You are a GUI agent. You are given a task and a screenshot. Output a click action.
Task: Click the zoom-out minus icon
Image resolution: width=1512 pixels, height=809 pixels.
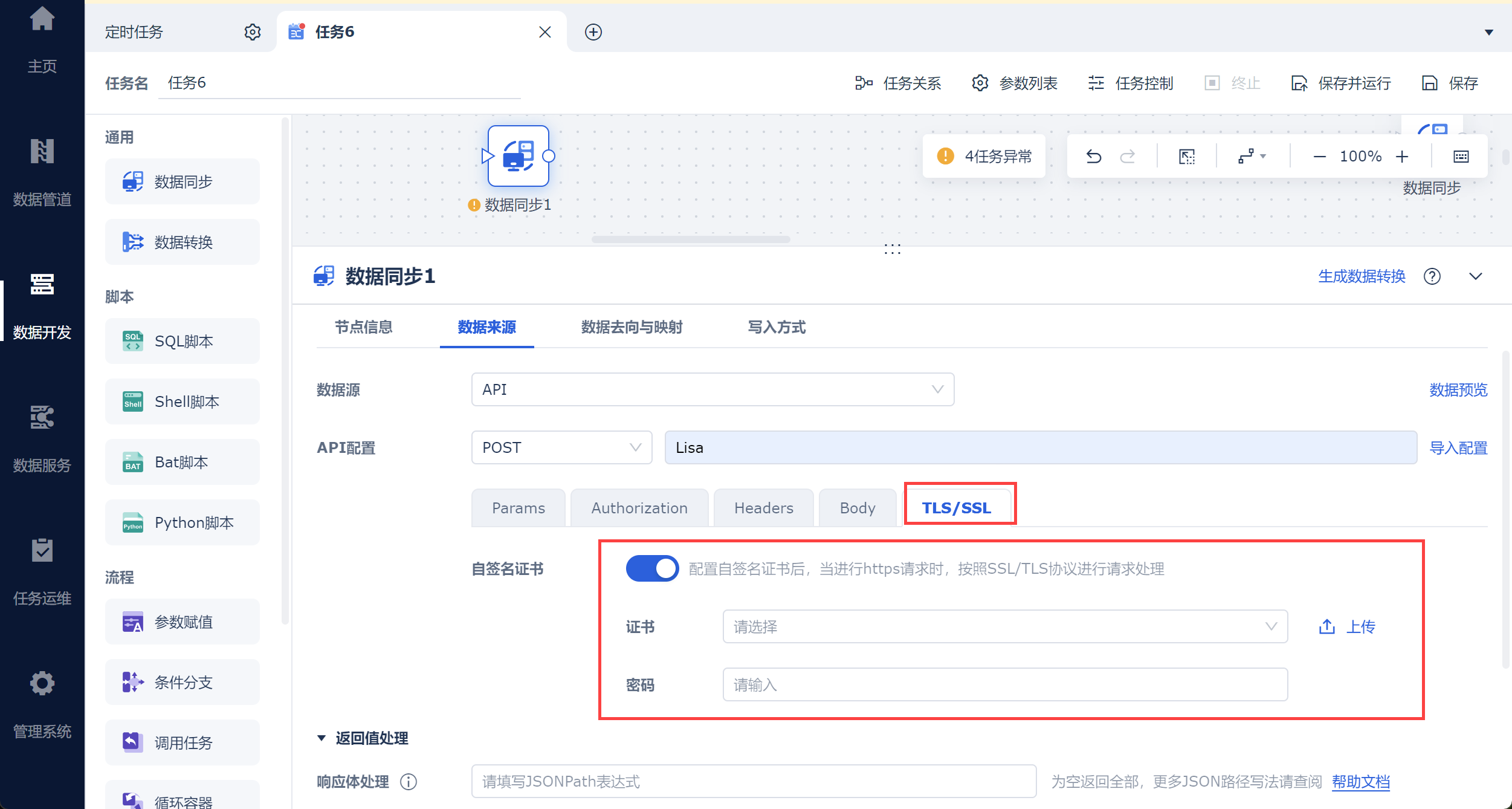pyautogui.click(x=1319, y=157)
